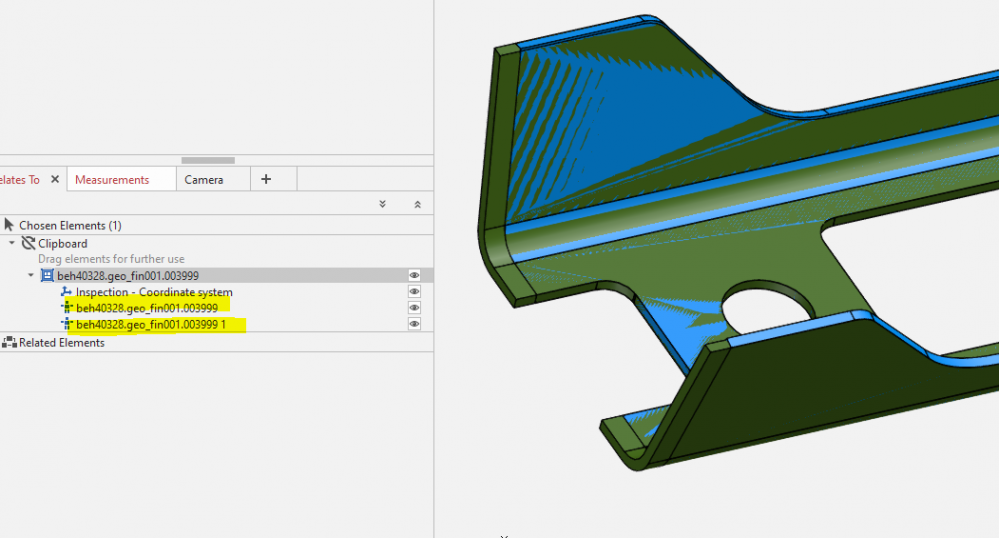Click icon of first highlighted beh40328.geo_fin001.003999 child
This screenshot has height=538, width=999.
(x=67, y=308)
